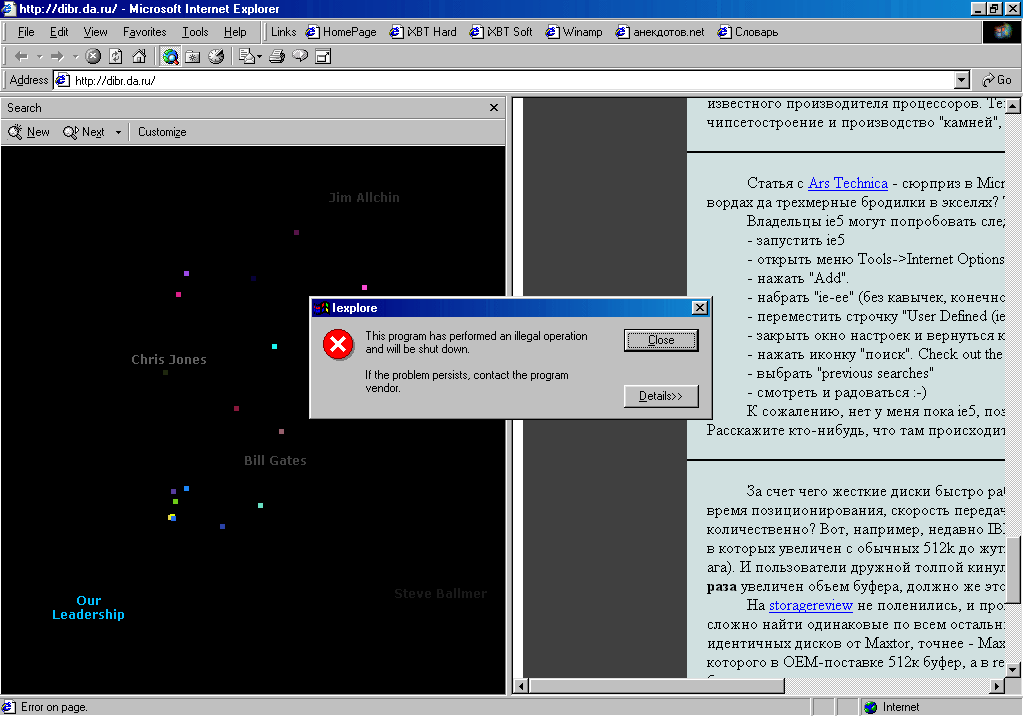
Task: Click the horizontal scrollbar left arrow
Action: pos(521,686)
